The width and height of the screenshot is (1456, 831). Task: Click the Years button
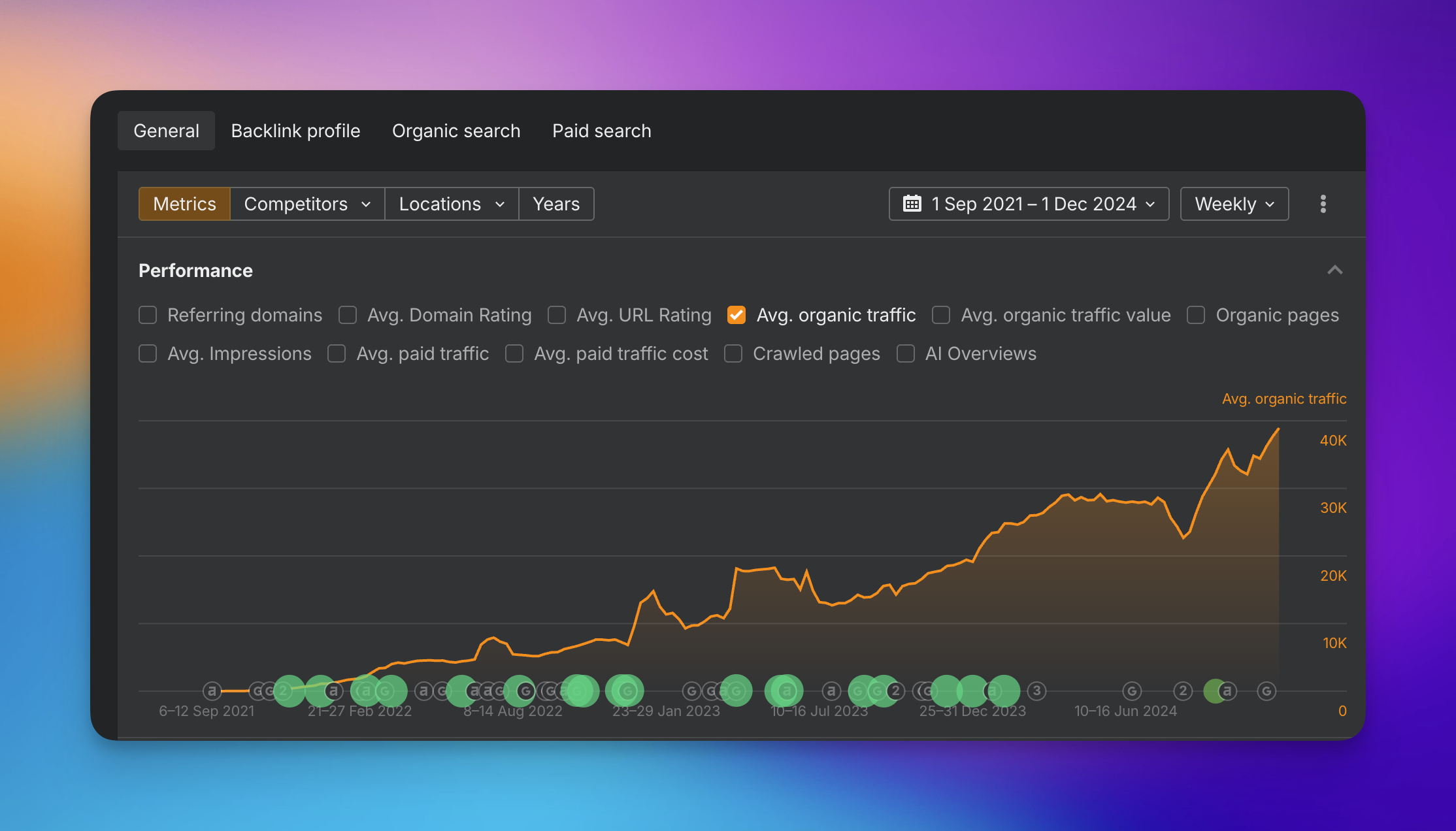(555, 204)
